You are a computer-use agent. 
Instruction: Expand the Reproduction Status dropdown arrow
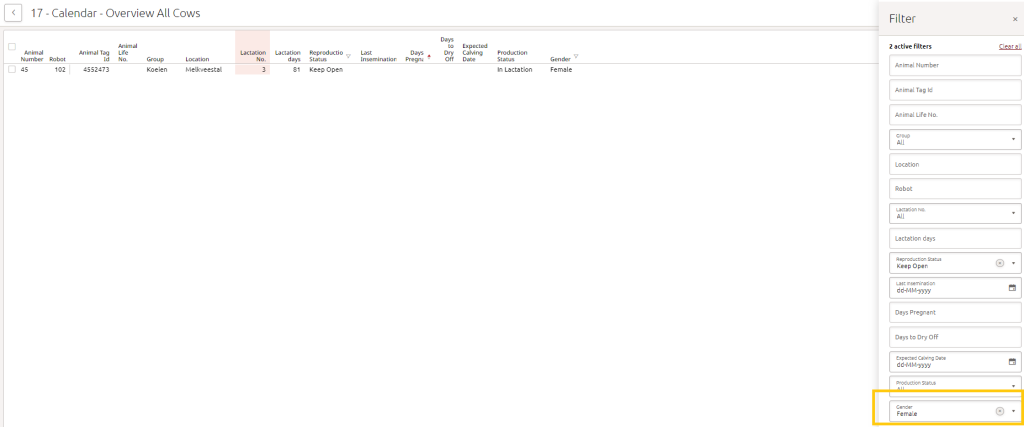1014,263
